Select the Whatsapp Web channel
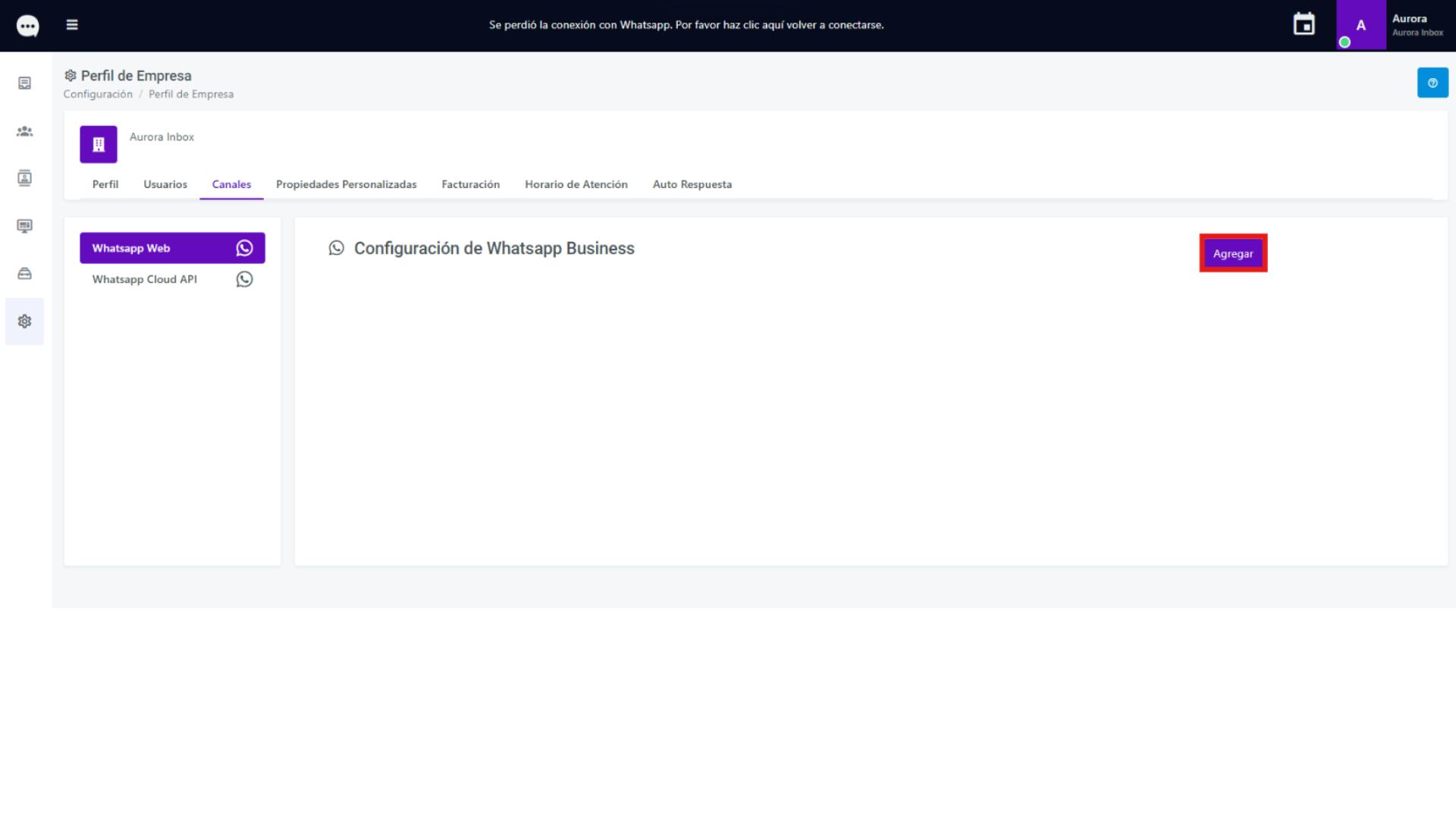The width and height of the screenshot is (1456, 819). coord(172,248)
